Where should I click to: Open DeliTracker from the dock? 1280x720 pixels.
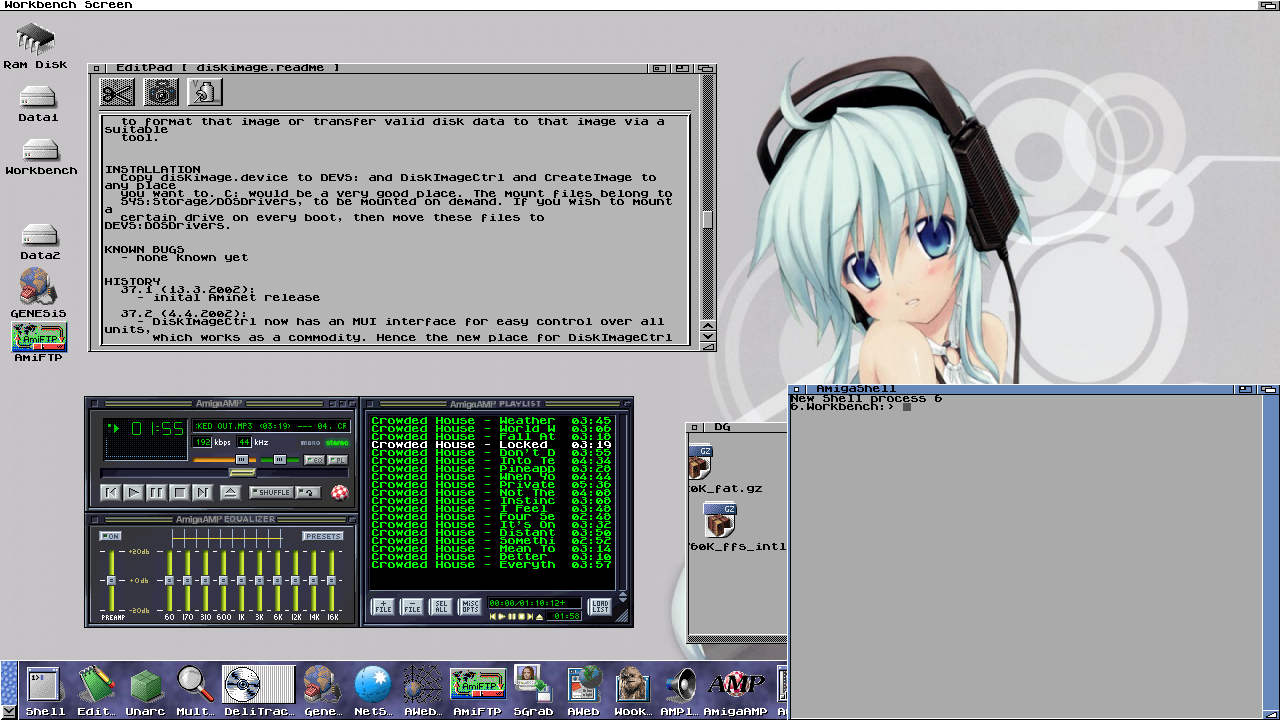(259, 691)
